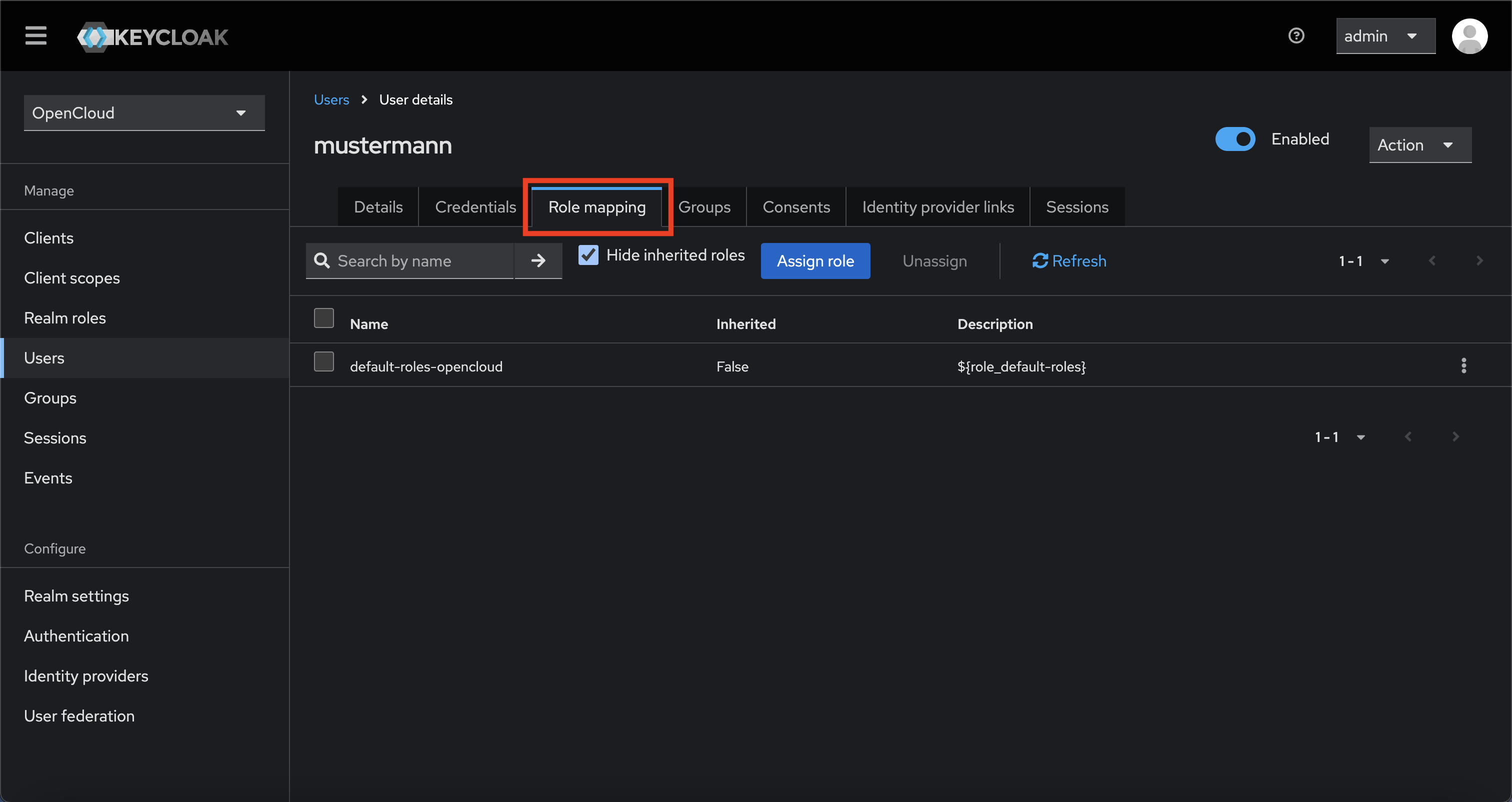The height and width of the screenshot is (802, 1512).
Task: Click the user avatar icon
Action: [1469, 36]
